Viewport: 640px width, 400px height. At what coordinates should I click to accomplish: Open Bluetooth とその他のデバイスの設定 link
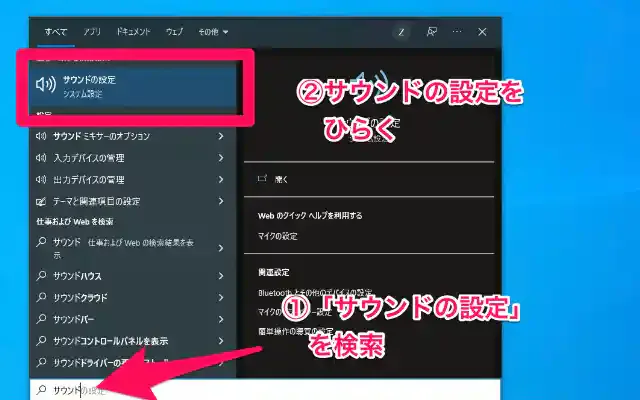[x=315, y=293]
